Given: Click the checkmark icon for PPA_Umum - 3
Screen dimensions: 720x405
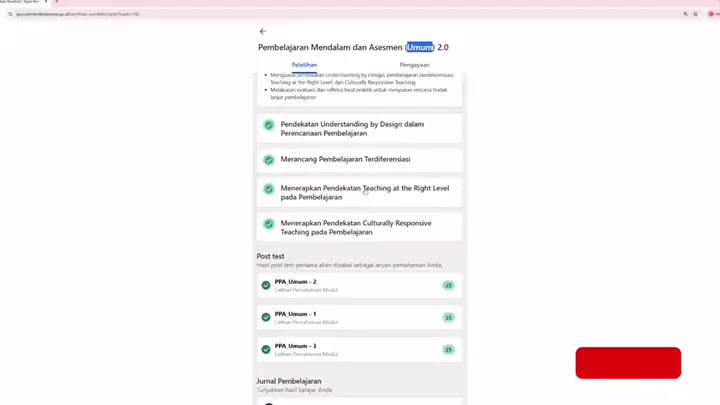Looking at the screenshot, I should coord(266,349).
